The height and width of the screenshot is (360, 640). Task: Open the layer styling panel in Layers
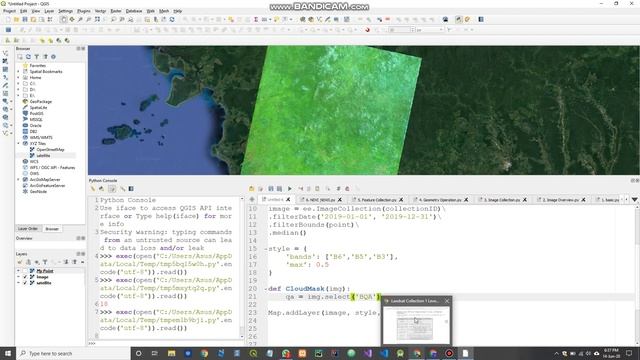point(20,262)
